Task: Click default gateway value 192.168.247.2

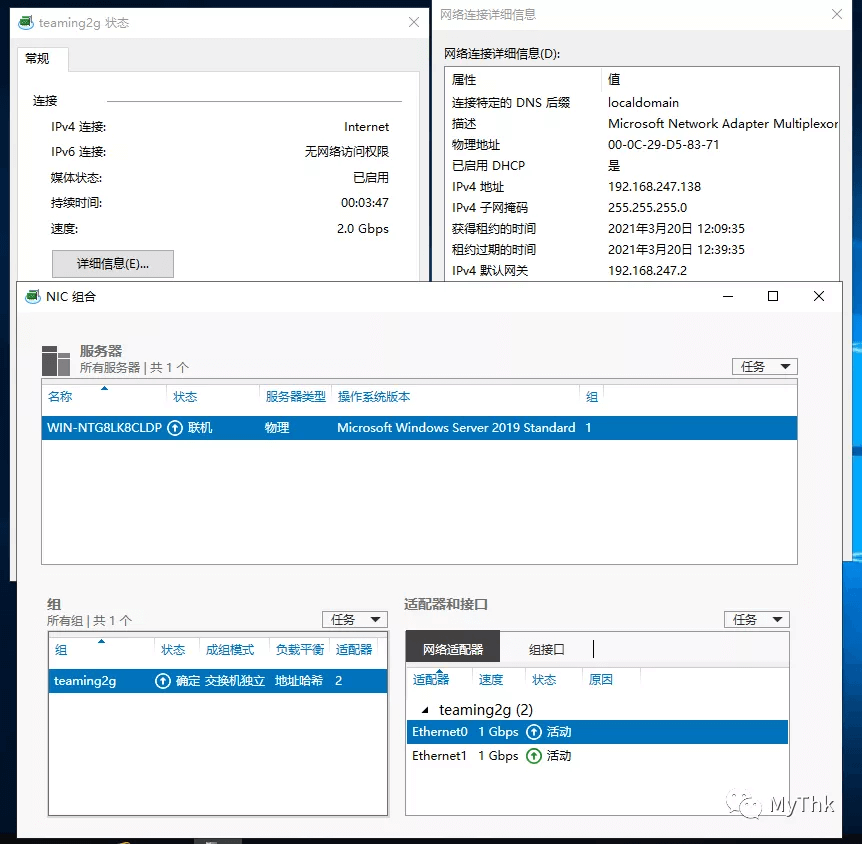Action: click(648, 271)
